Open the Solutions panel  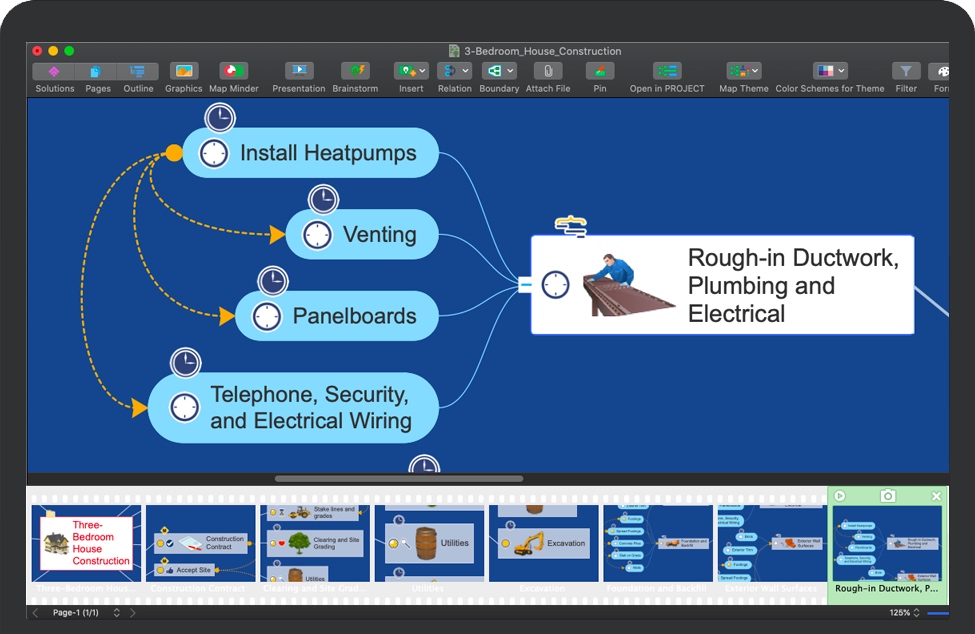(54, 72)
